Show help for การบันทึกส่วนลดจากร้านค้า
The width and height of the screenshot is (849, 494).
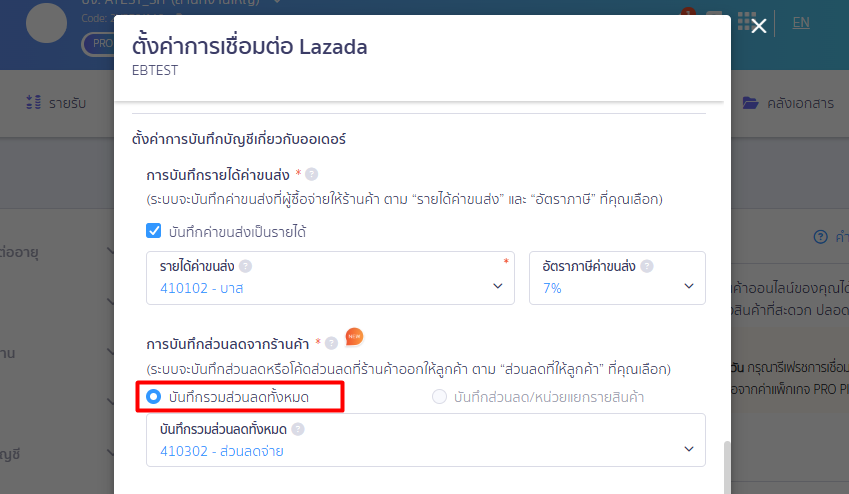(x=331, y=343)
